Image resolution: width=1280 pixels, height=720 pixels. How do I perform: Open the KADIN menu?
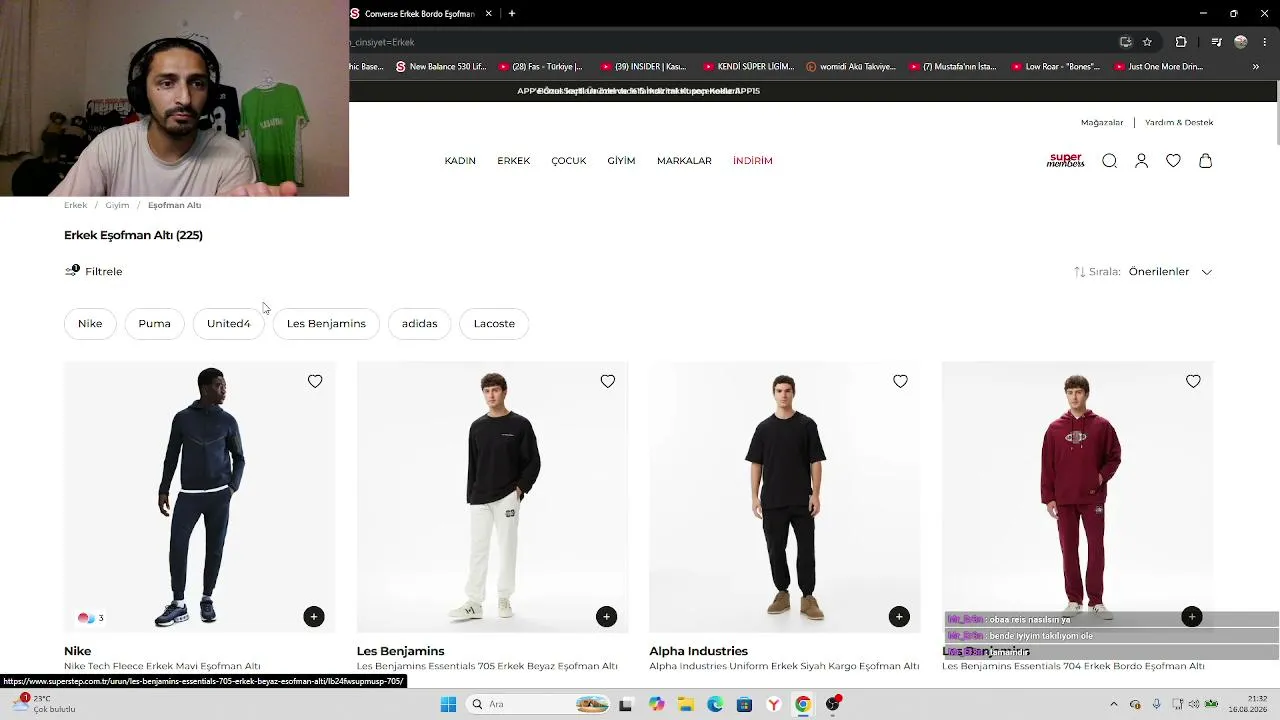[460, 161]
